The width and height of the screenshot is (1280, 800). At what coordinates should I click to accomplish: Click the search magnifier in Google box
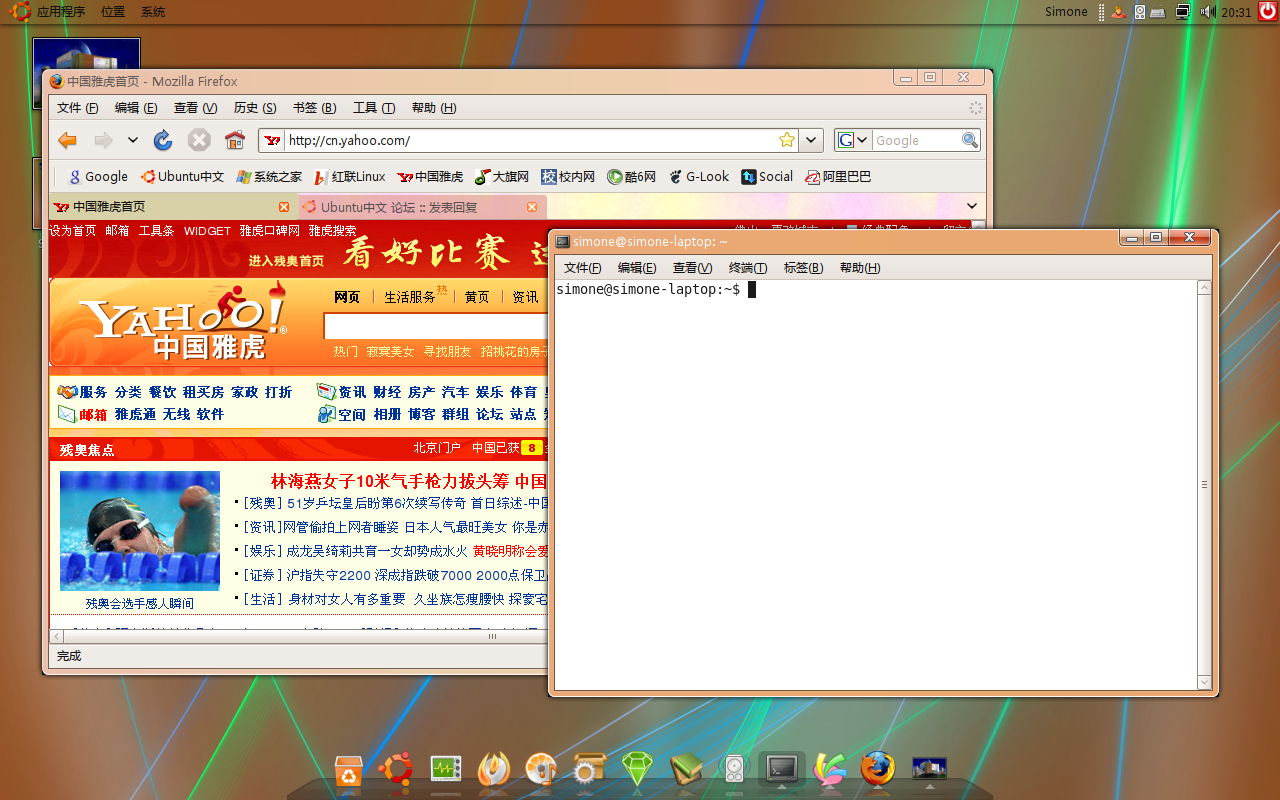(969, 140)
